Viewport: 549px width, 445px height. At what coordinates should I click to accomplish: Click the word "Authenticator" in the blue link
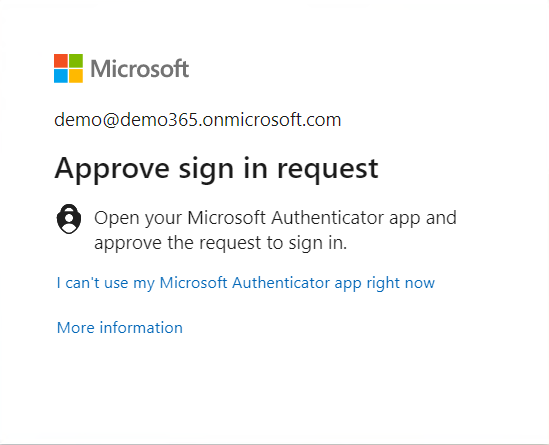pos(281,283)
